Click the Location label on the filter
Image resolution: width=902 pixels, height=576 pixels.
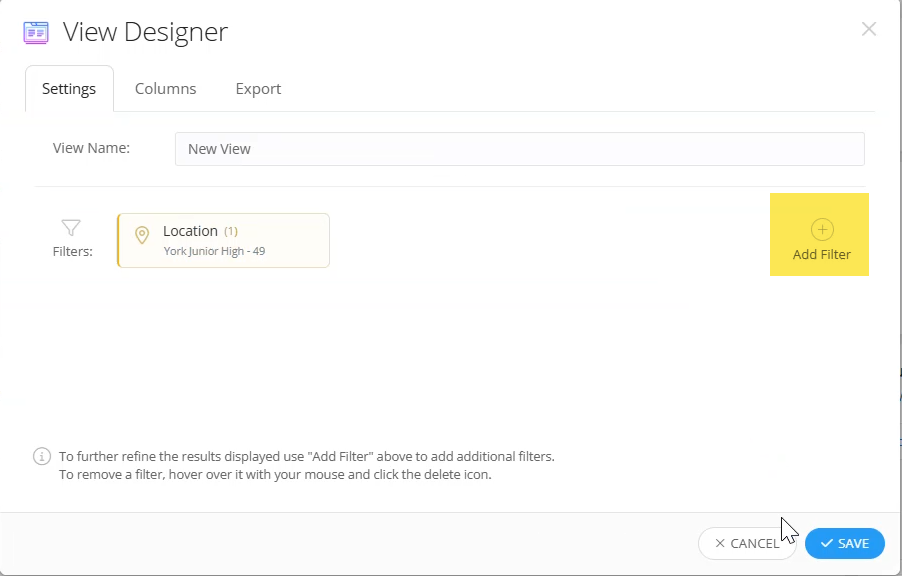pos(192,230)
